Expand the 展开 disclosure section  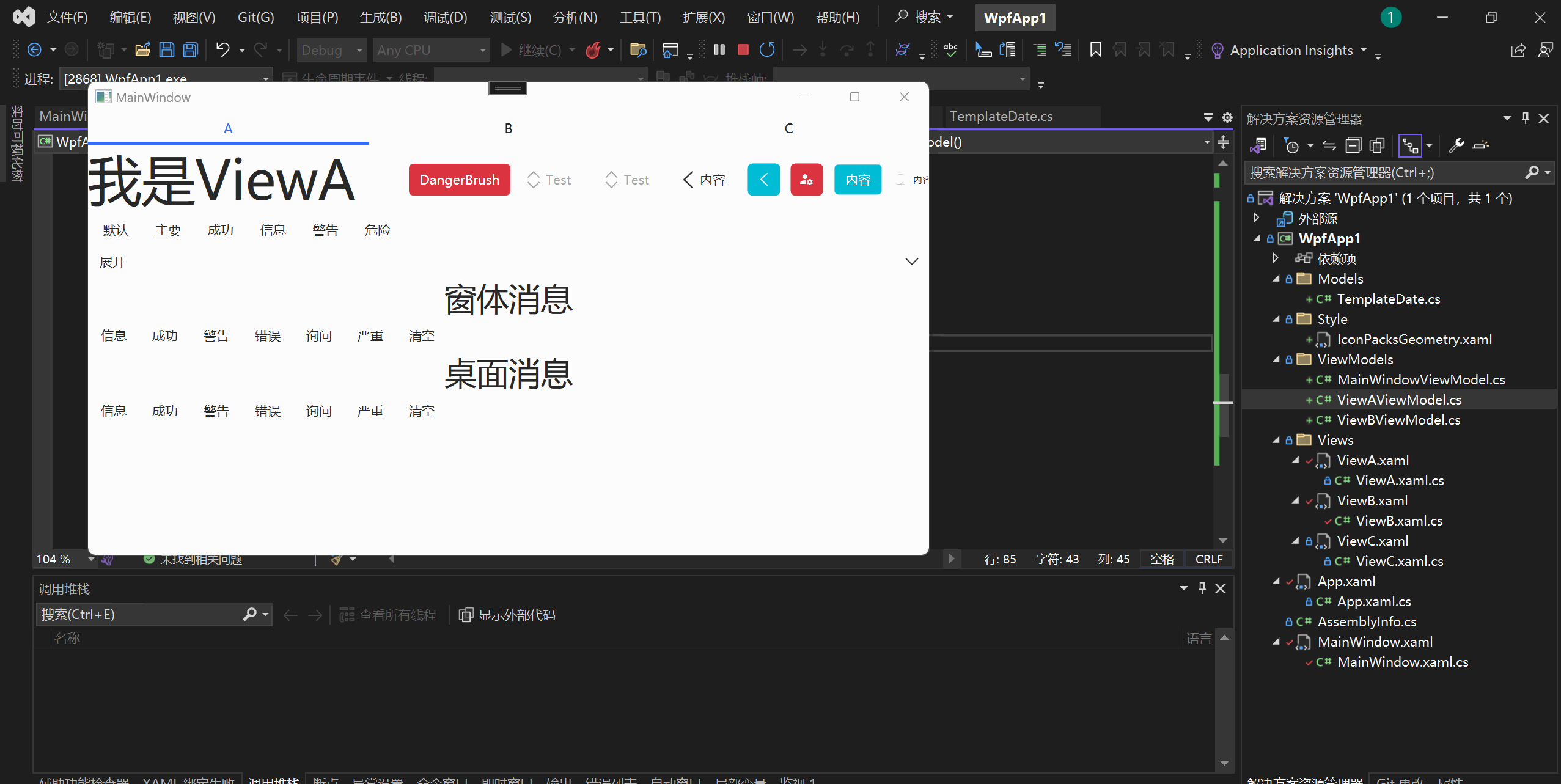(909, 261)
